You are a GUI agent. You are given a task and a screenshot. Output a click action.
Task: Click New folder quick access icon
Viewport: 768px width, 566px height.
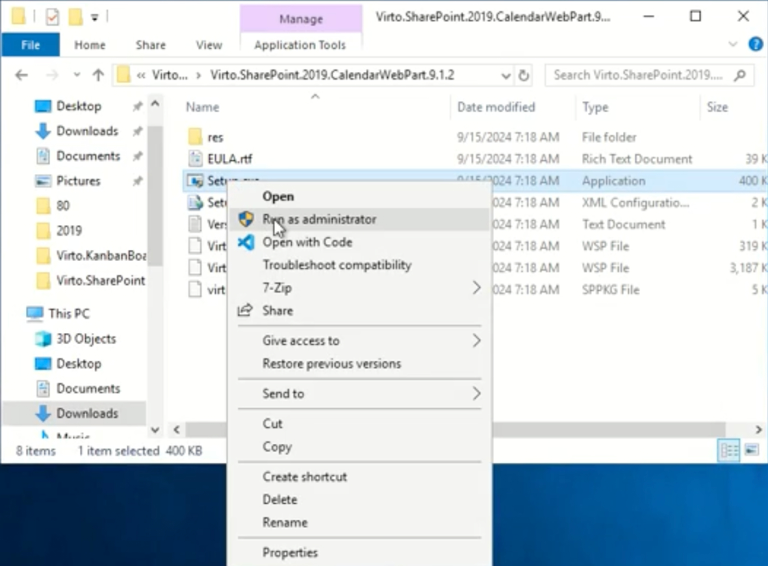[75, 17]
